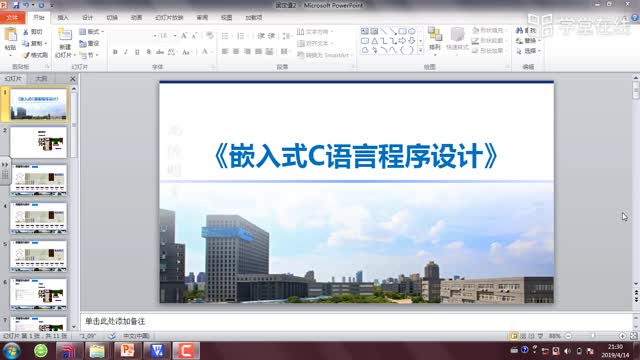Insert a numbered list
The height and width of the screenshot is (360, 640).
[241, 36]
